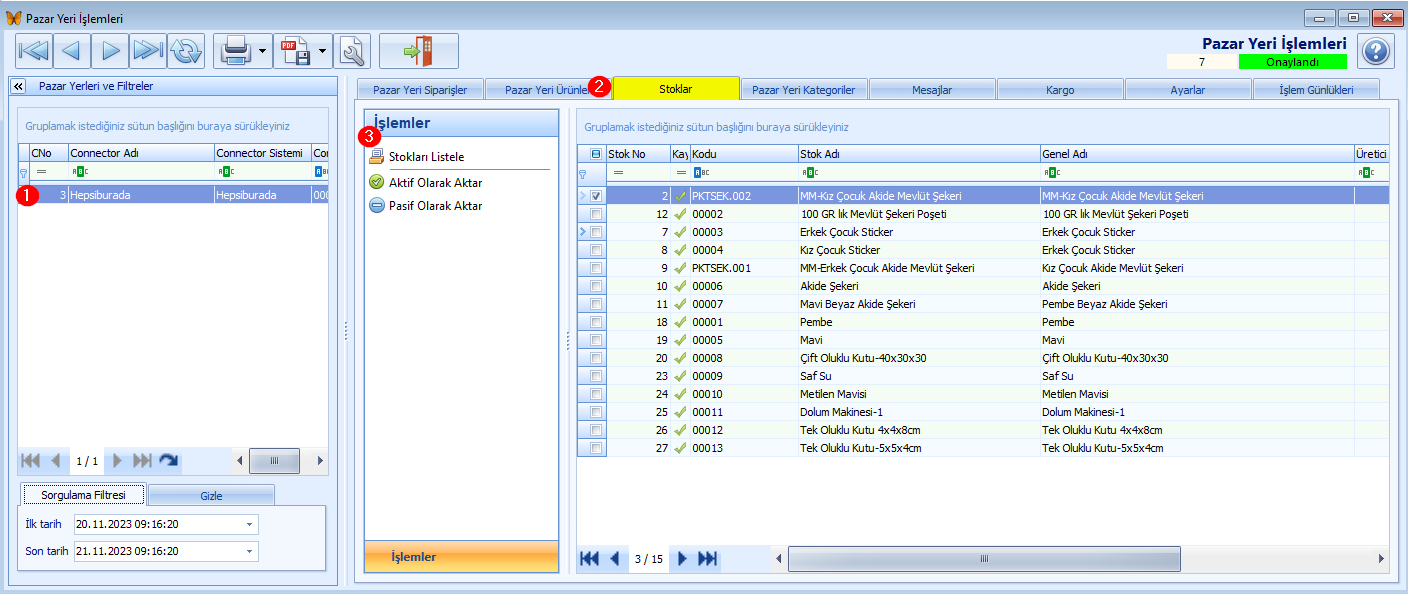
Task: Open İlk tarih date dropdown
Action: 248,524
